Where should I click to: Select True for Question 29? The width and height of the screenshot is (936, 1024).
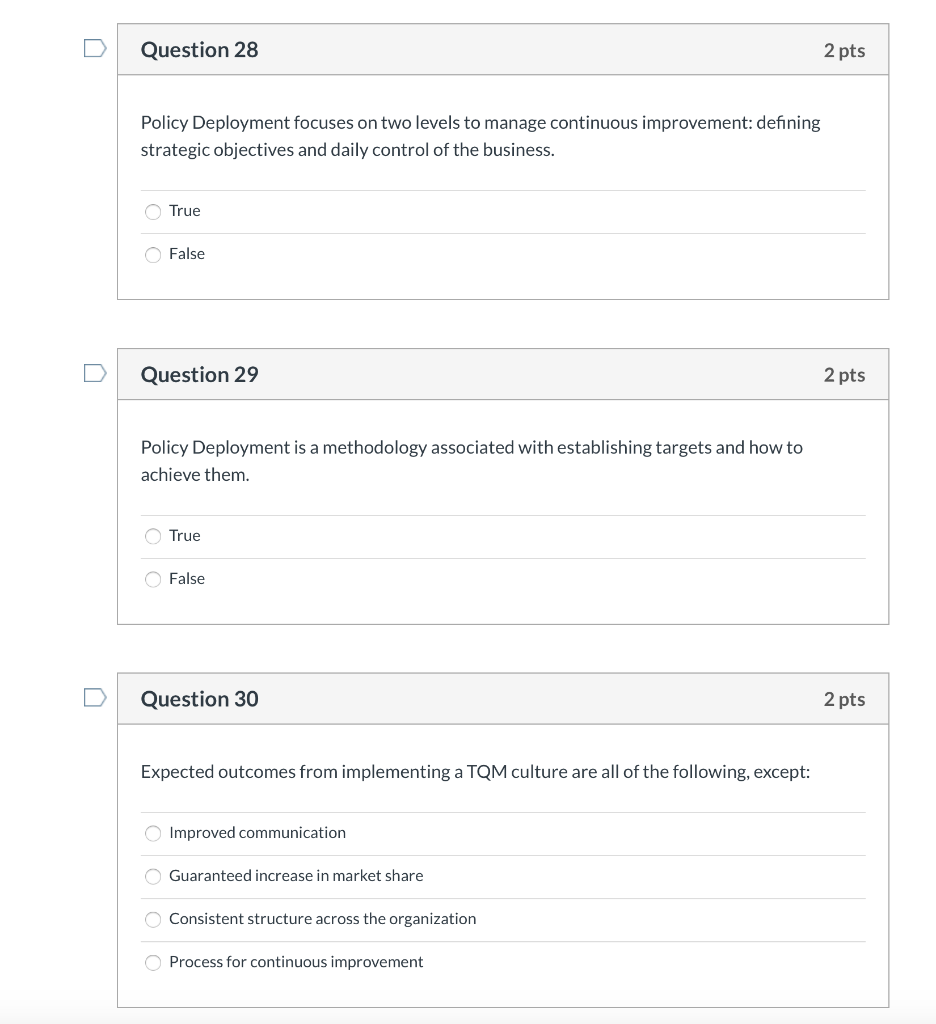[x=153, y=536]
